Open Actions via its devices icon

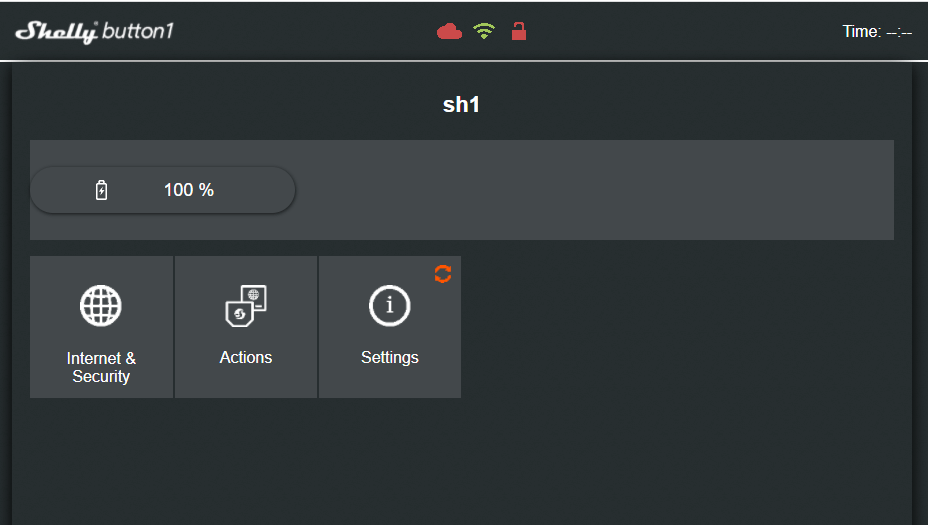(246, 305)
